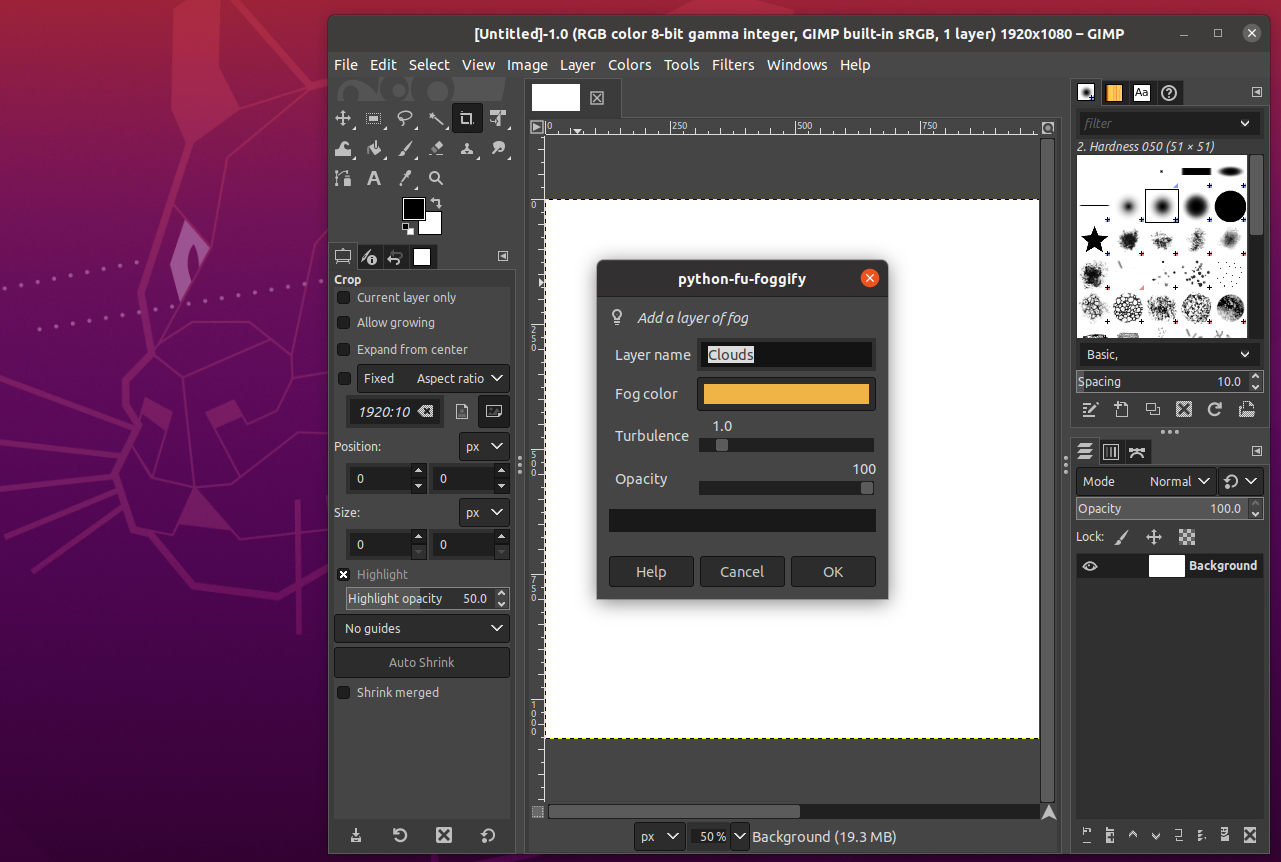Image resolution: width=1281 pixels, height=862 pixels.
Task: Choose the Eraser tool
Action: (436, 148)
